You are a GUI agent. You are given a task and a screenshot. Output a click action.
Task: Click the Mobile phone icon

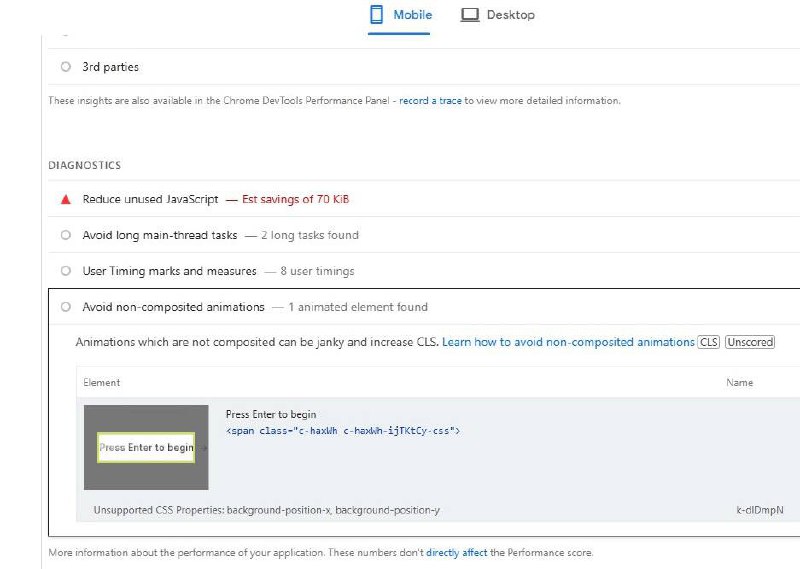point(378,15)
